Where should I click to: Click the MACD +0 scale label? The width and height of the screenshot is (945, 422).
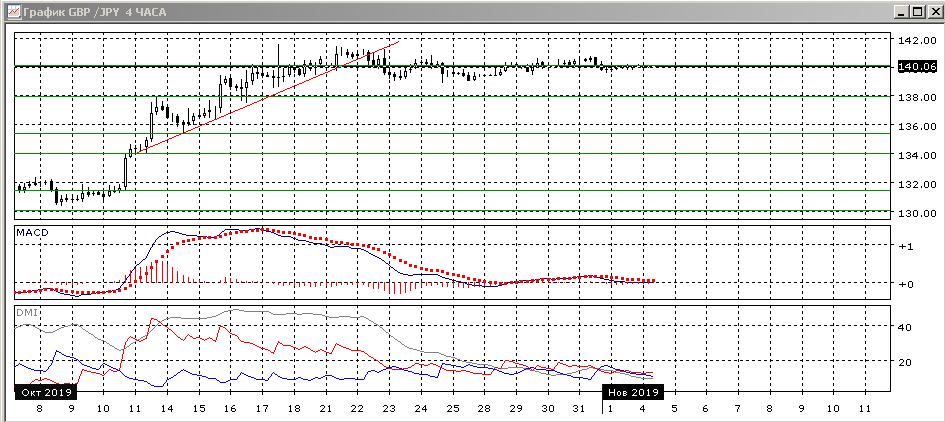click(905, 283)
